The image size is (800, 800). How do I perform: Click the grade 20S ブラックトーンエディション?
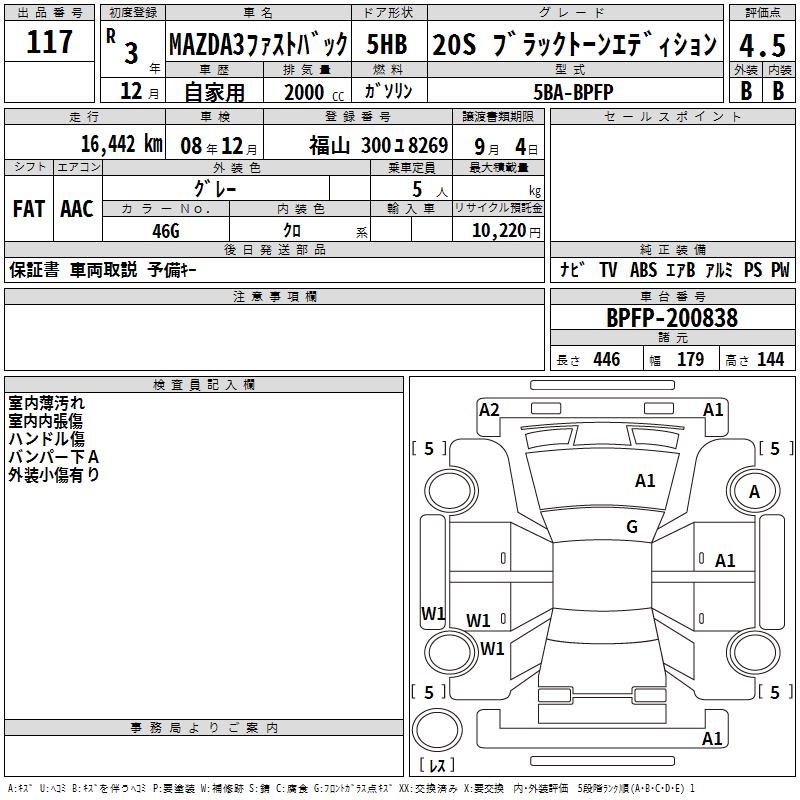pyautogui.click(x=574, y=44)
